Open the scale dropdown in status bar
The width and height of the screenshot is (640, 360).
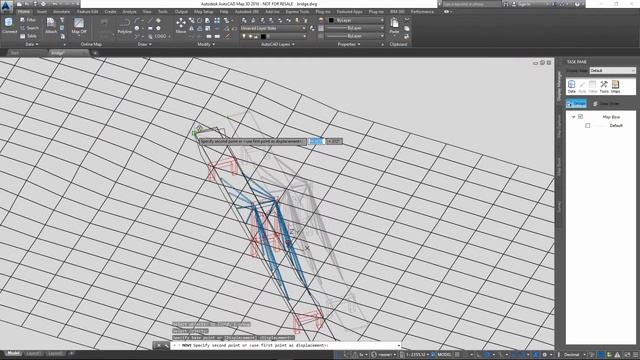tap(416, 355)
